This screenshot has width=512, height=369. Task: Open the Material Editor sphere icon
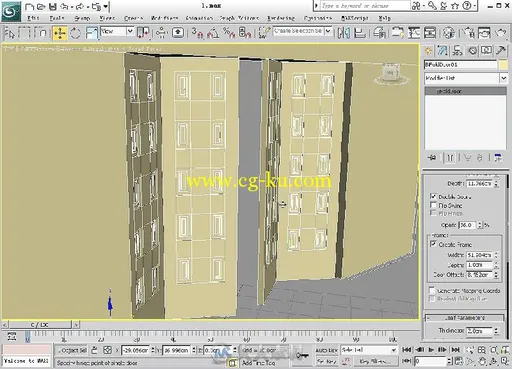click(449, 33)
